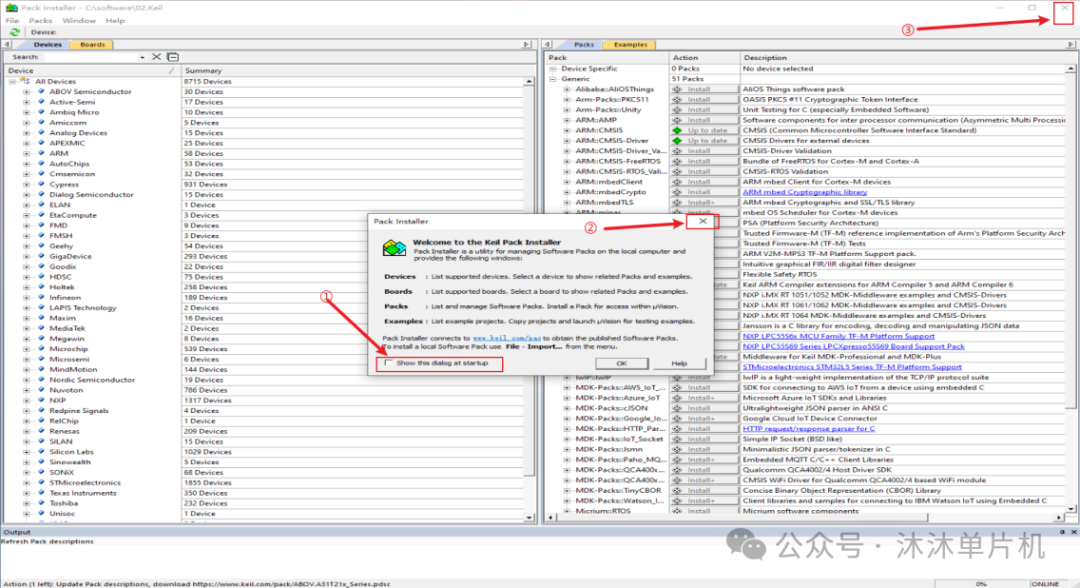Collapse the All Devices tree node

tap(12, 81)
